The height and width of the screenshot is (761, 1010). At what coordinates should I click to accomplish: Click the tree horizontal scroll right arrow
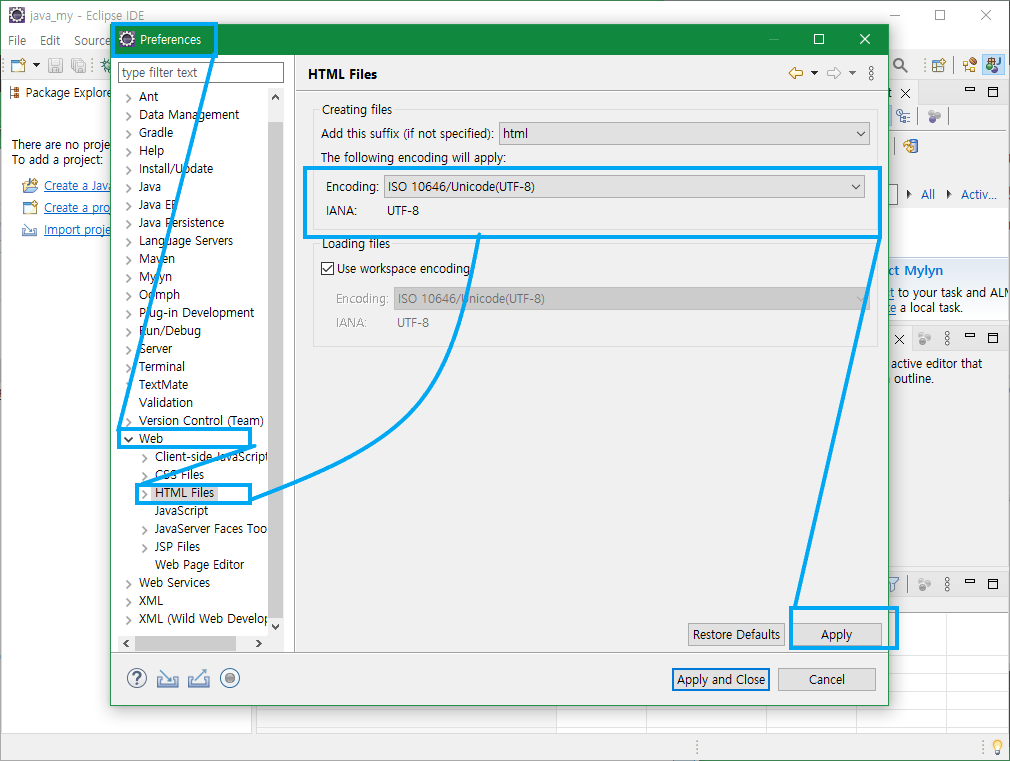coord(259,644)
